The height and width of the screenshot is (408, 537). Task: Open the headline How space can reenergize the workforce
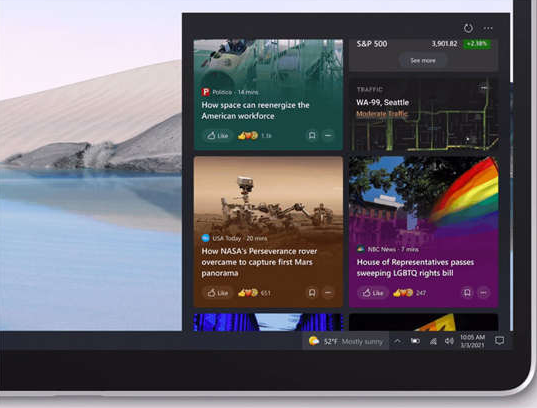coord(255,110)
